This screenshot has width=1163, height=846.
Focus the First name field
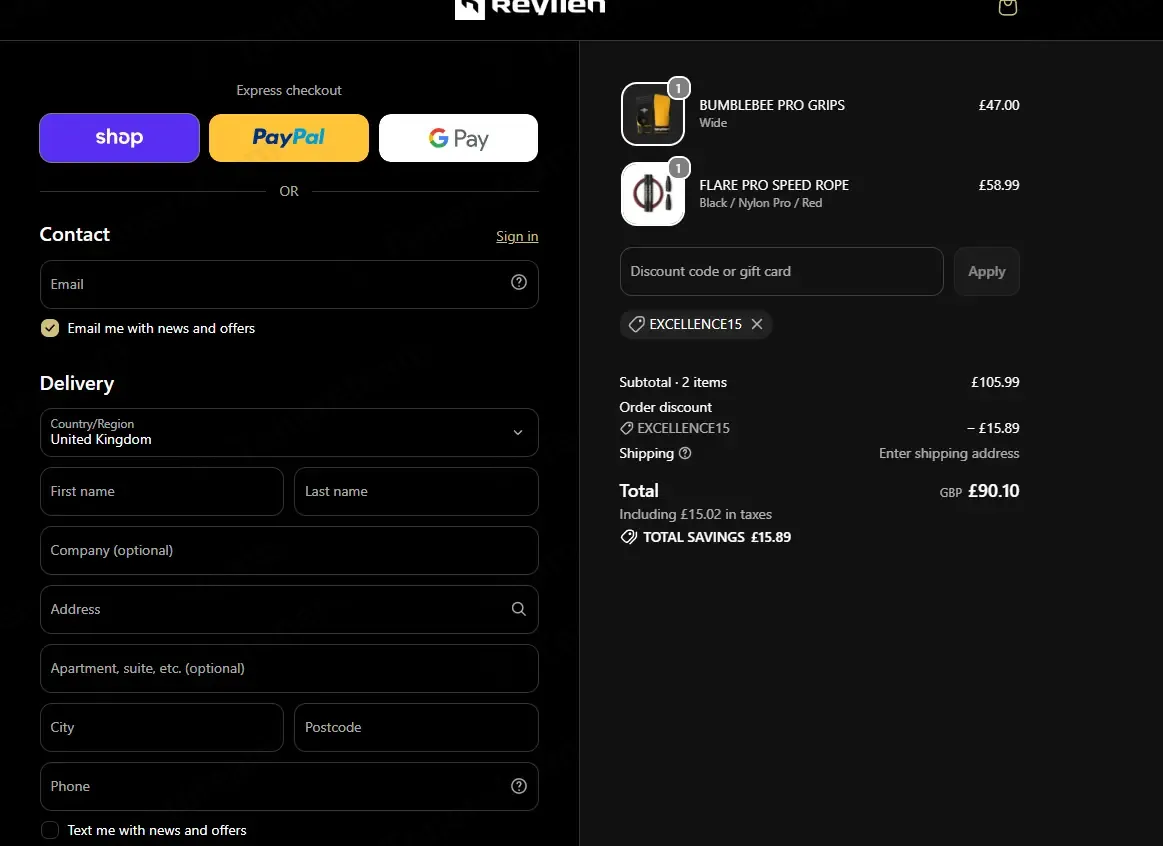[162, 491]
